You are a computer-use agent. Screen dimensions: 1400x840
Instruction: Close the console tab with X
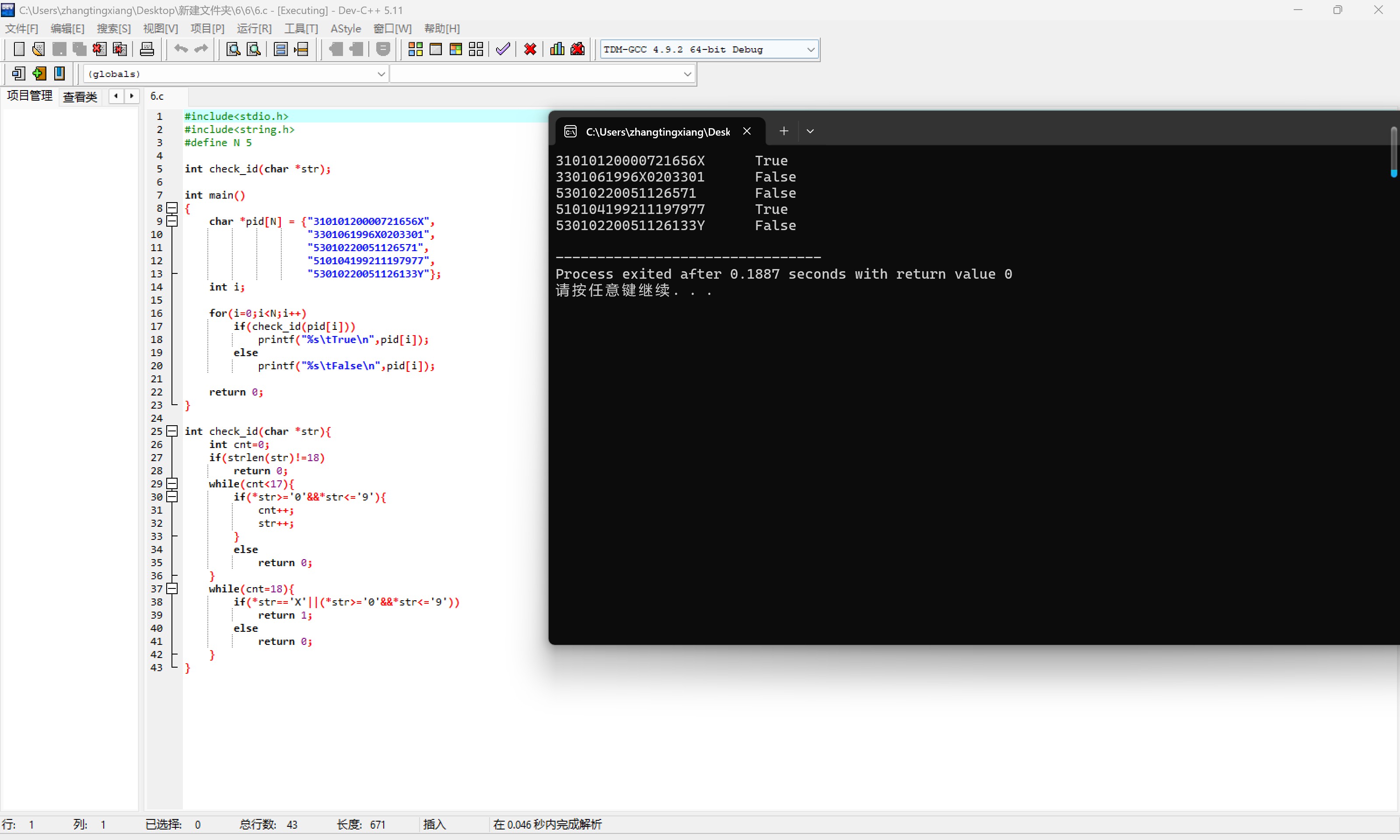click(747, 131)
